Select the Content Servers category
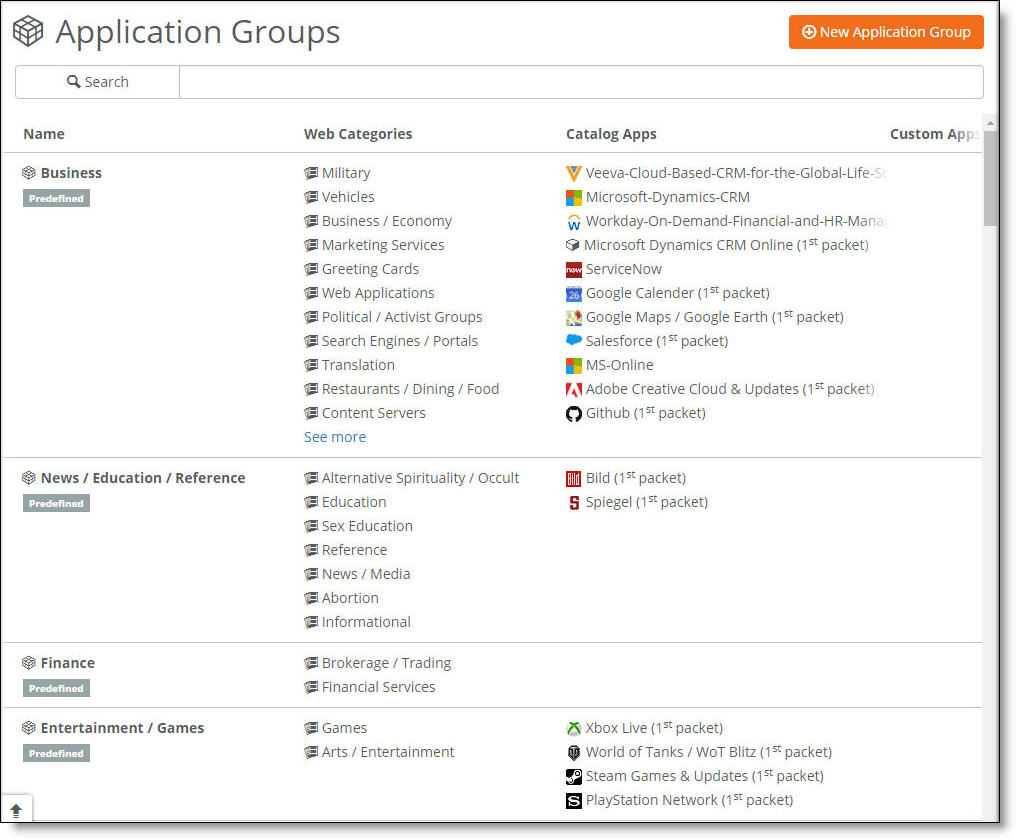 374,413
